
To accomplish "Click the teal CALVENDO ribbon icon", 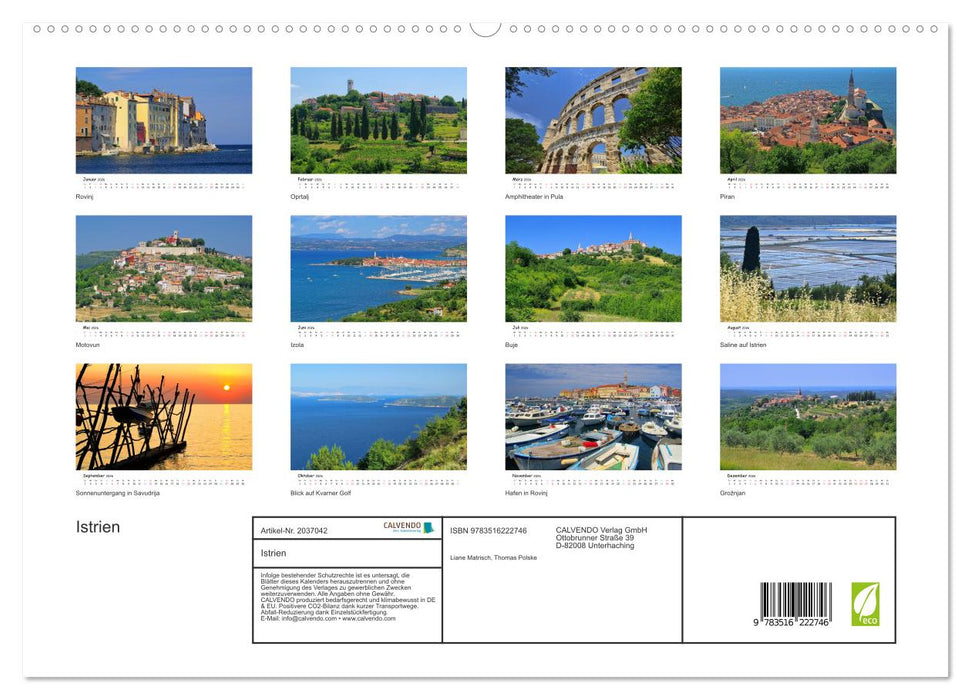I will click(x=428, y=527).
